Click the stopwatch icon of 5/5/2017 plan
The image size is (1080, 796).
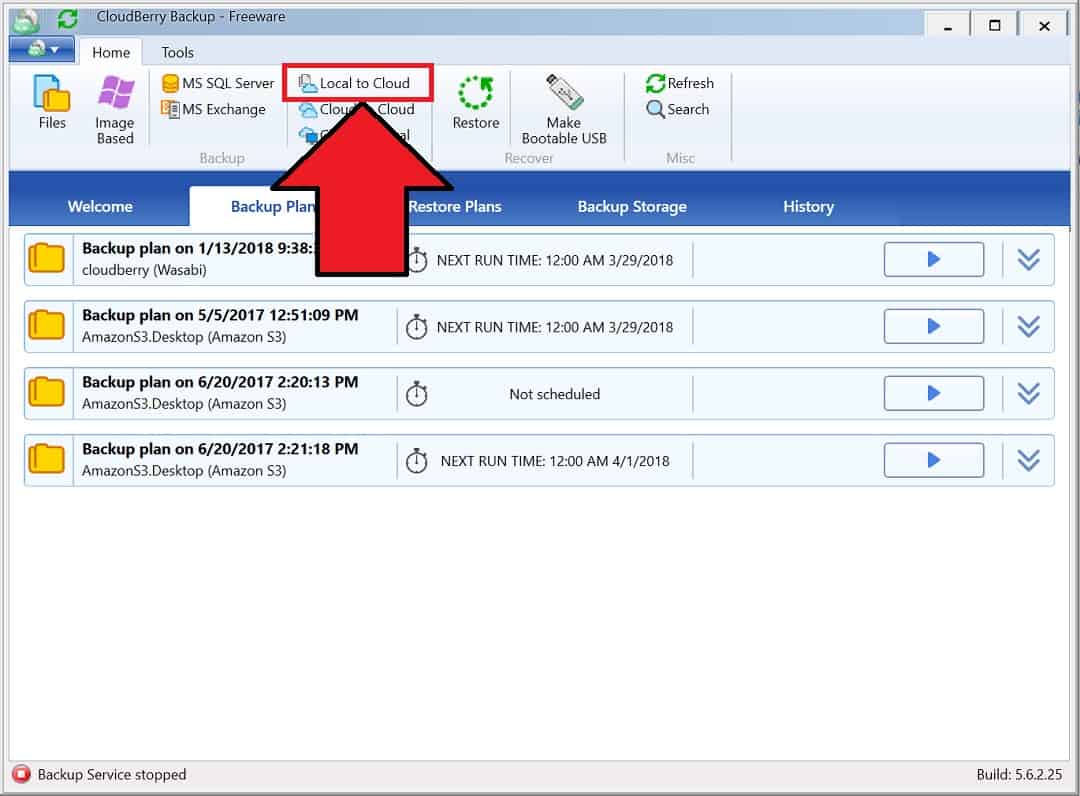coord(416,326)
